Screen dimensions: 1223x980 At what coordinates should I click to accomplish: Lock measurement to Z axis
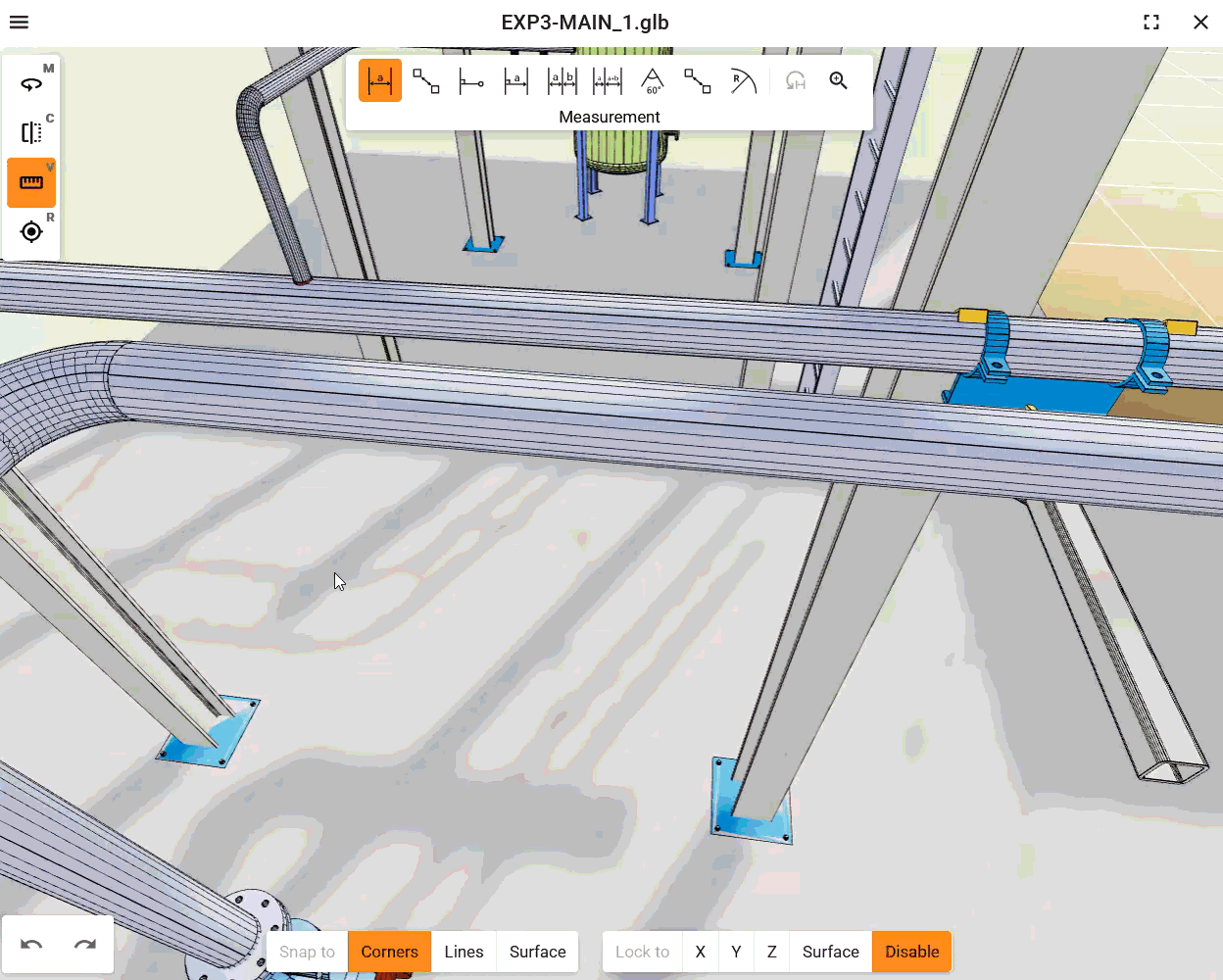pos(772,952)
